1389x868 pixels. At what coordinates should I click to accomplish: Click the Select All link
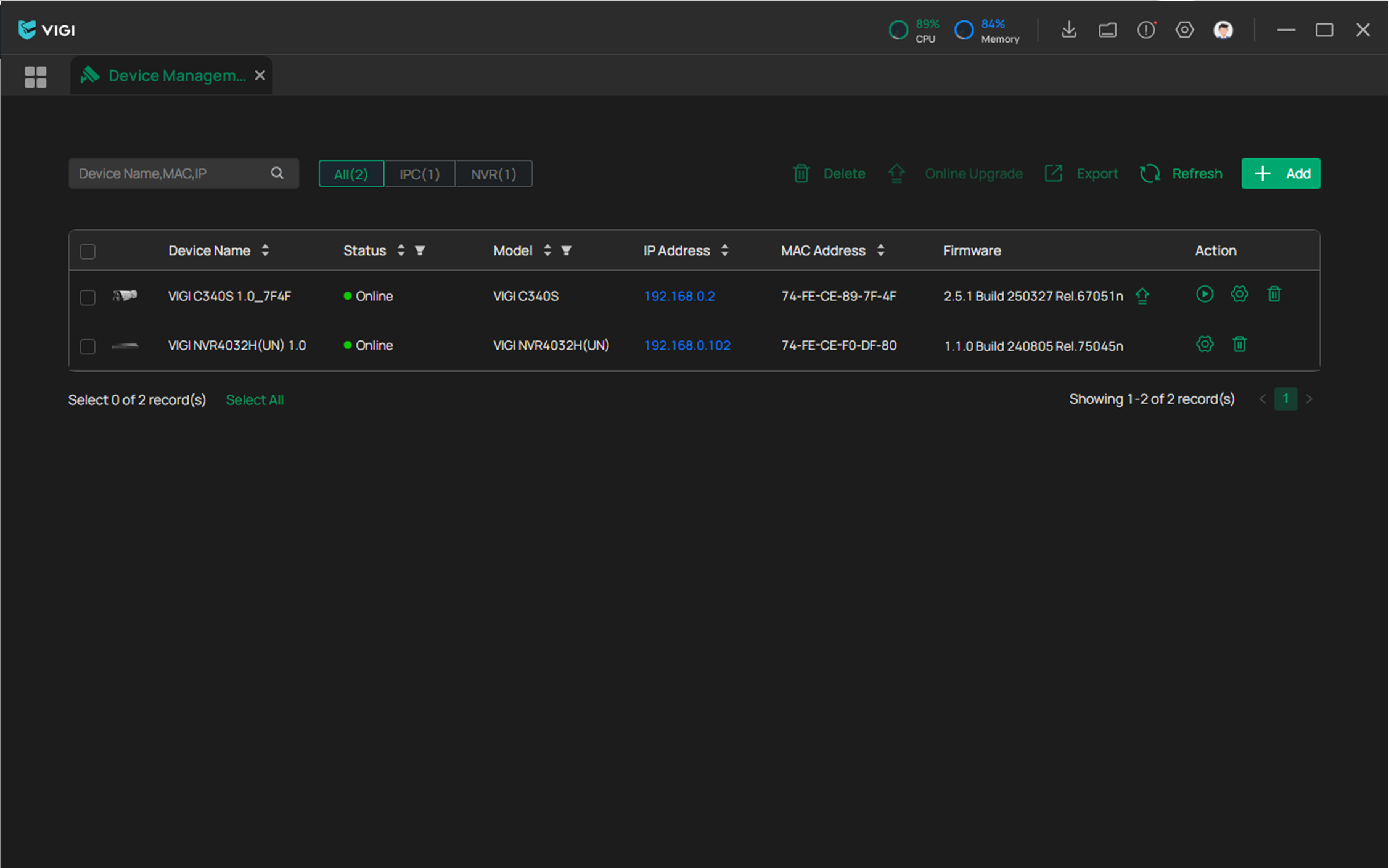point(255,399)
